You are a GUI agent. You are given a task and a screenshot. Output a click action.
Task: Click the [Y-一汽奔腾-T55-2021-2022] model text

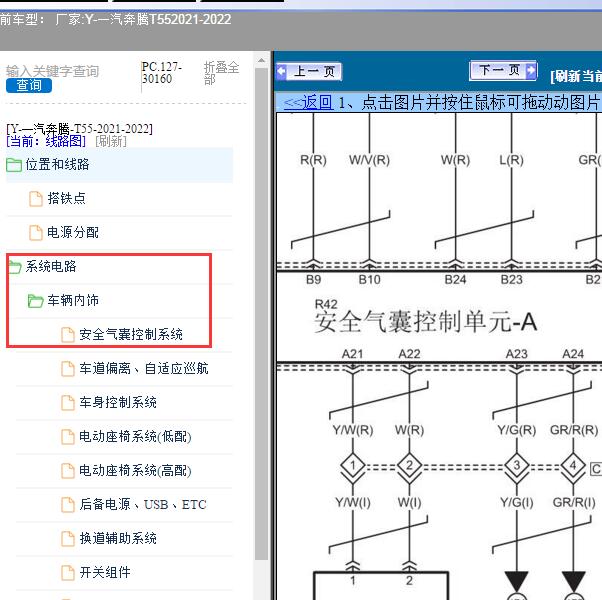point(79,129)
